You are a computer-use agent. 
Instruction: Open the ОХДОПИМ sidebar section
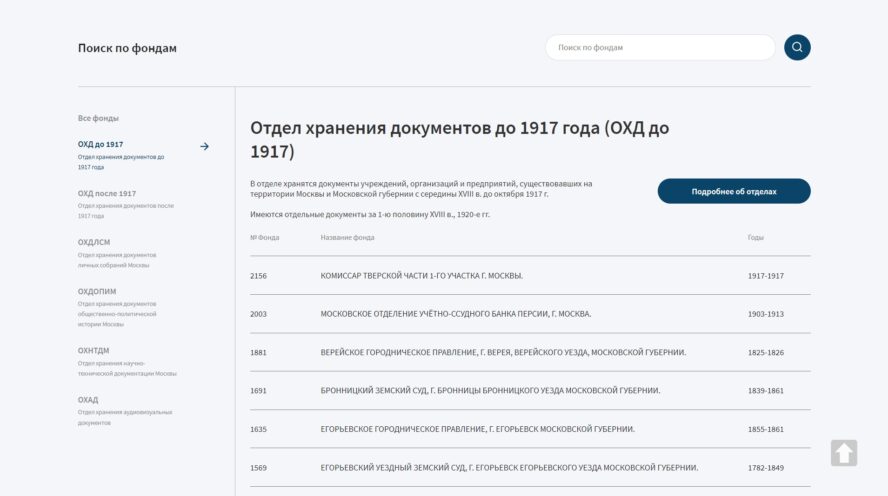97,292
